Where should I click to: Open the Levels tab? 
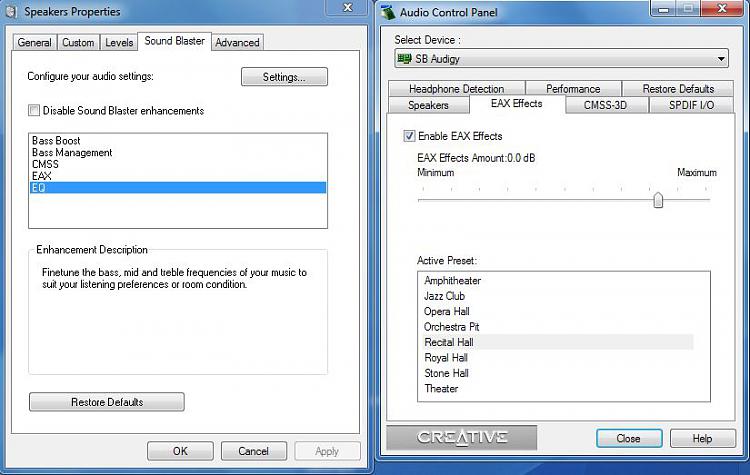tap(119, 42)
